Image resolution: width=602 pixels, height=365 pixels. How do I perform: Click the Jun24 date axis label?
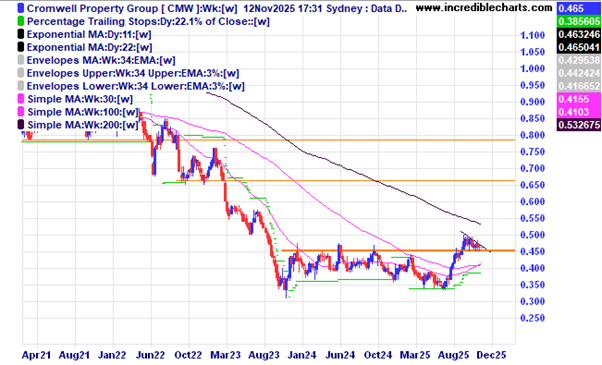(x=340, y=355)
